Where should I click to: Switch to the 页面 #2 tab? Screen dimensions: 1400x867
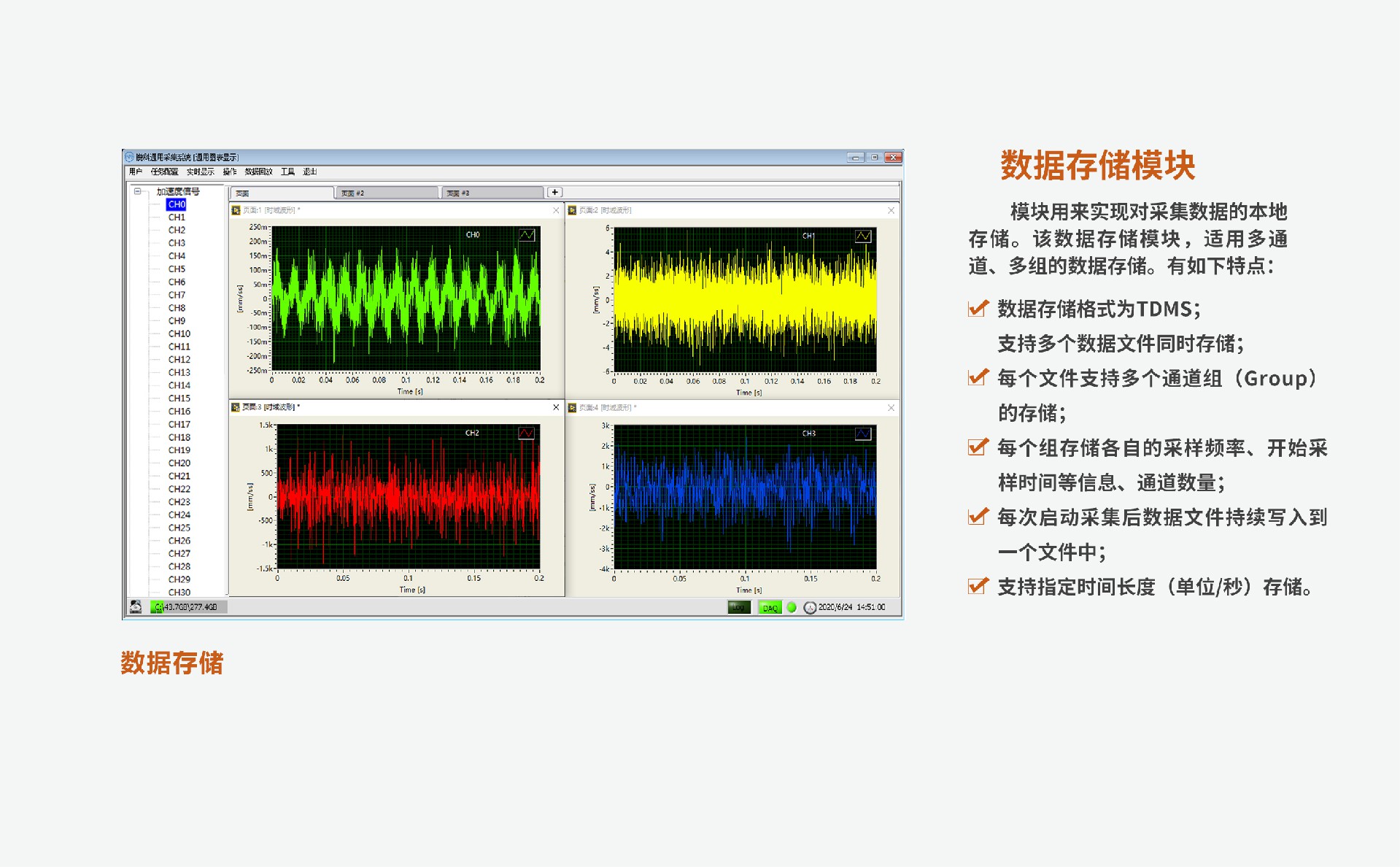click(387, 193)
